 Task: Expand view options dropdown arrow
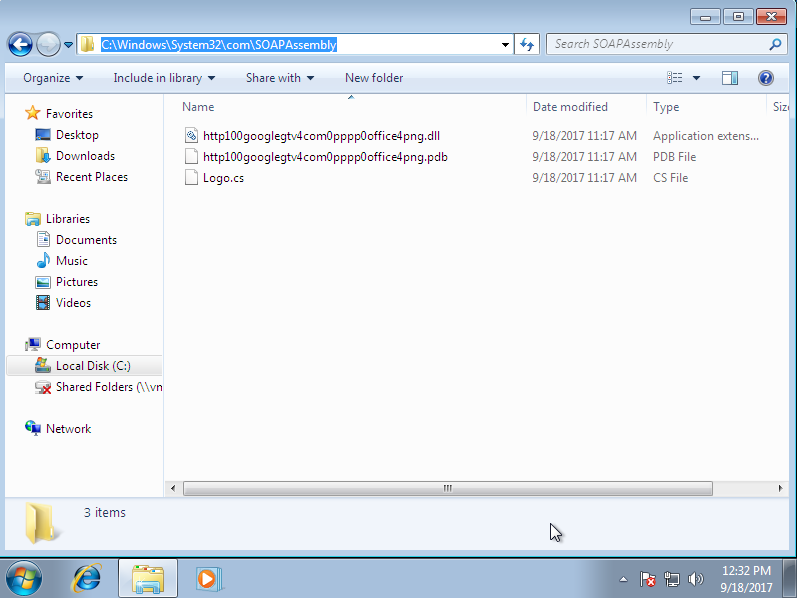pos(696,78)
